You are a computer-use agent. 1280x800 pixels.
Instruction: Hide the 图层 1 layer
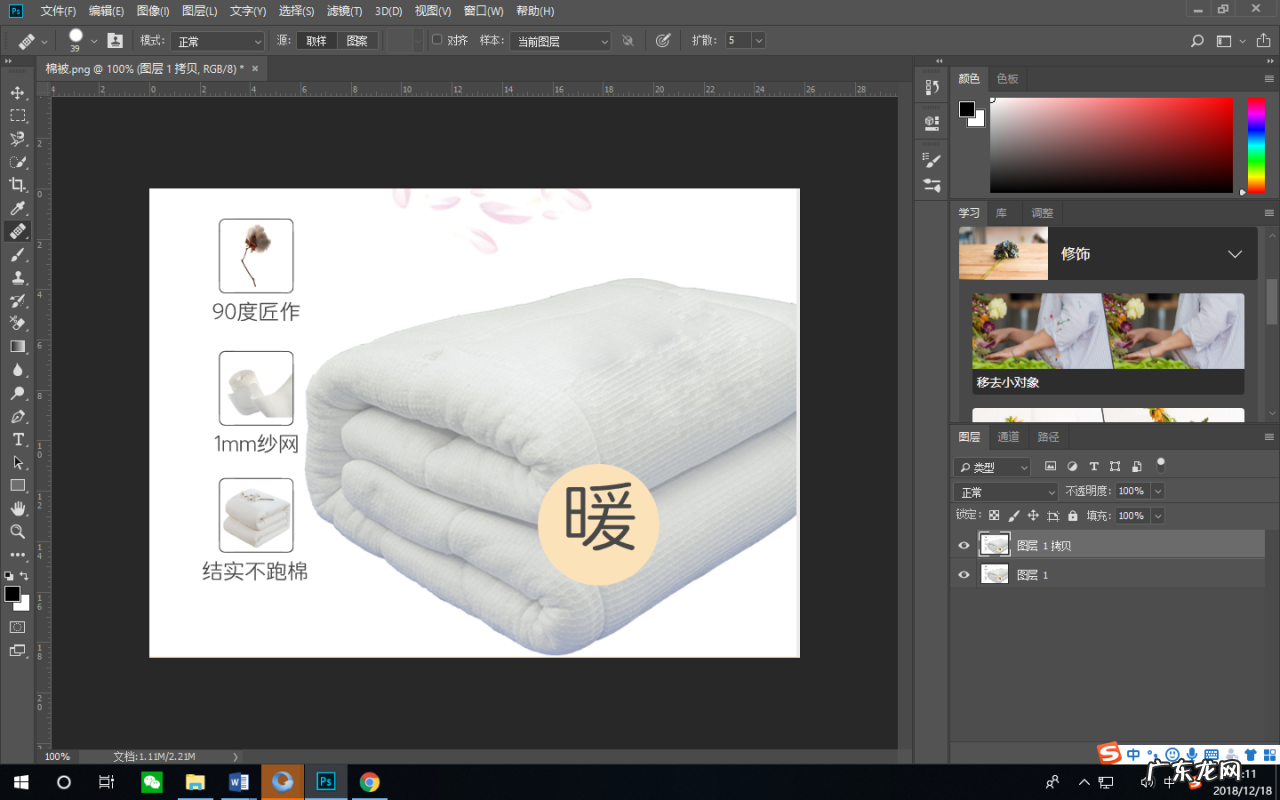963,574
